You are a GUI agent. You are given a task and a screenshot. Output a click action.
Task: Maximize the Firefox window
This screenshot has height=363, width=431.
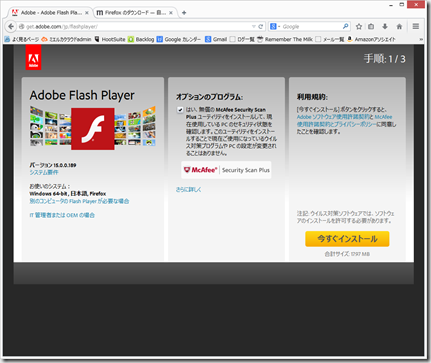click(402, 5)
